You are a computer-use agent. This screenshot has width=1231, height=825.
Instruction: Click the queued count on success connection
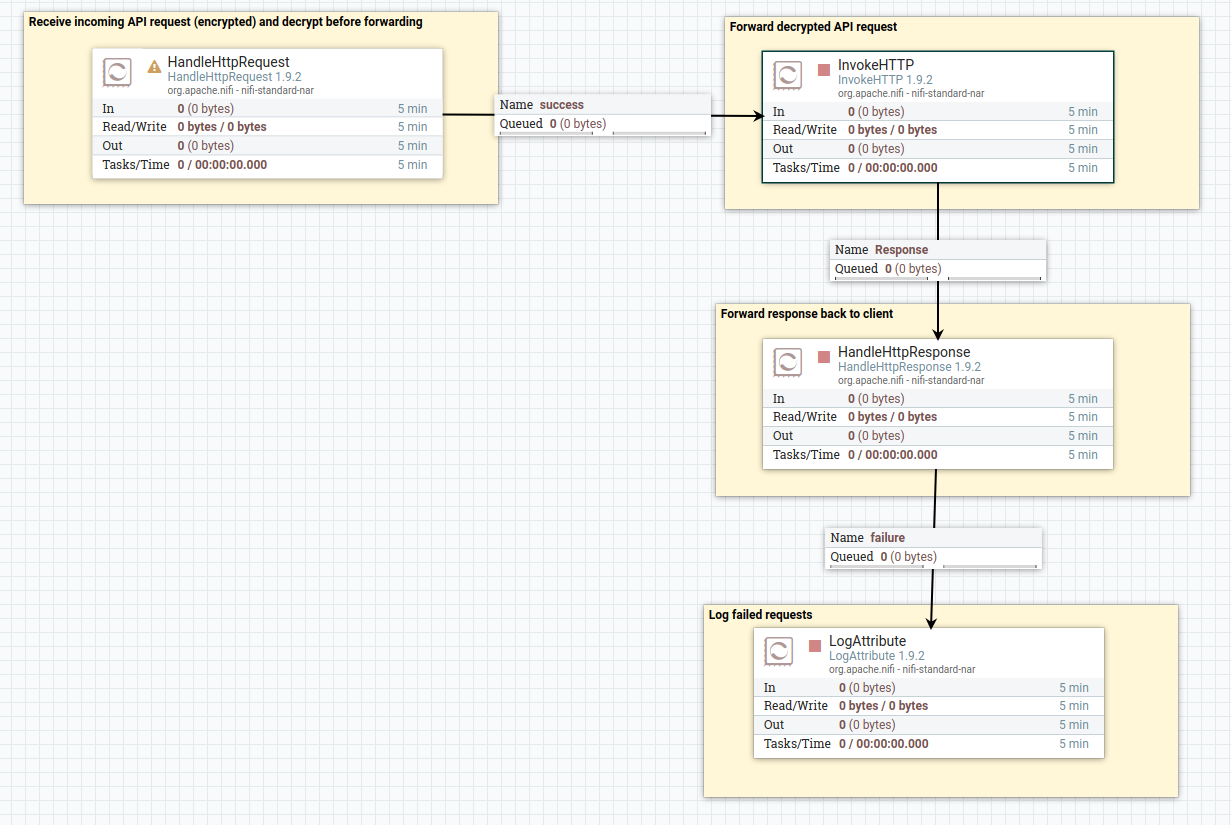pos(553,124)
